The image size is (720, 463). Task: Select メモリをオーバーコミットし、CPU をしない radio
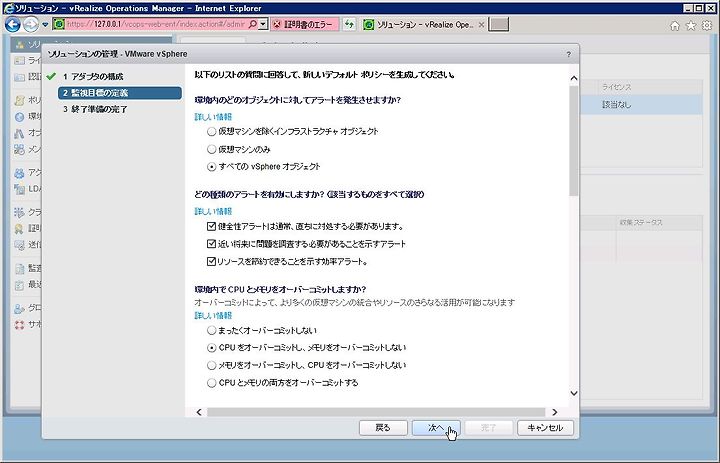(x=211, y=366)
